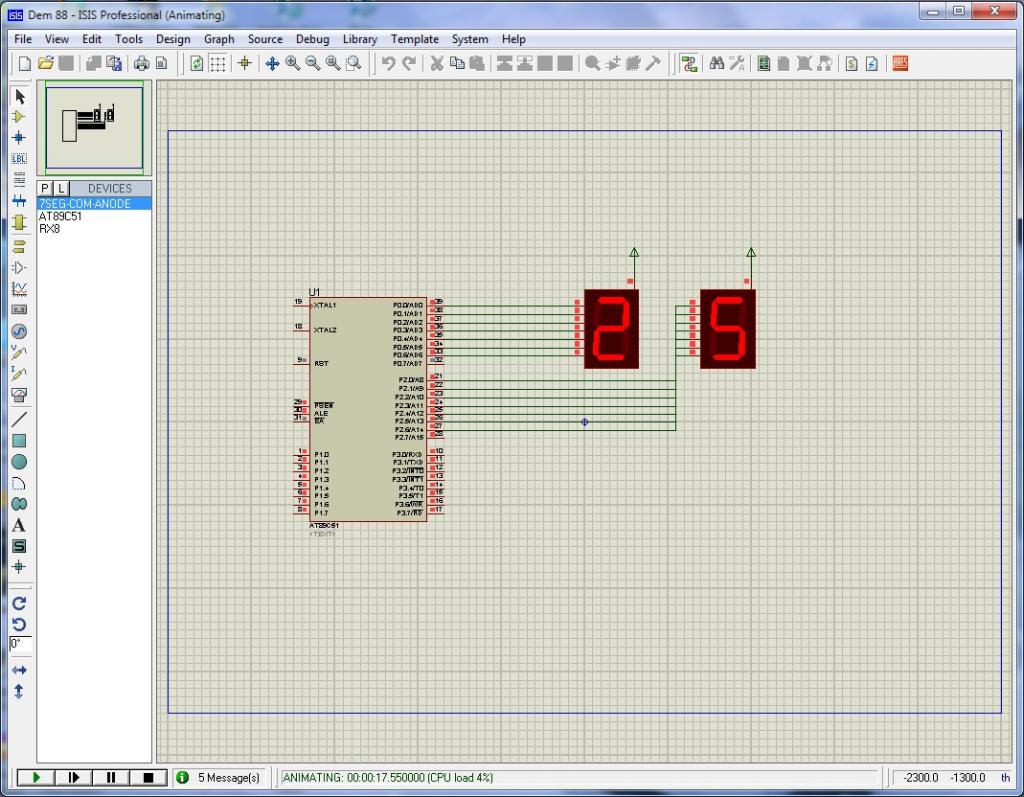1024x797 pixels.
Task: Toggle the grid display button
Action: pos(217,63)
